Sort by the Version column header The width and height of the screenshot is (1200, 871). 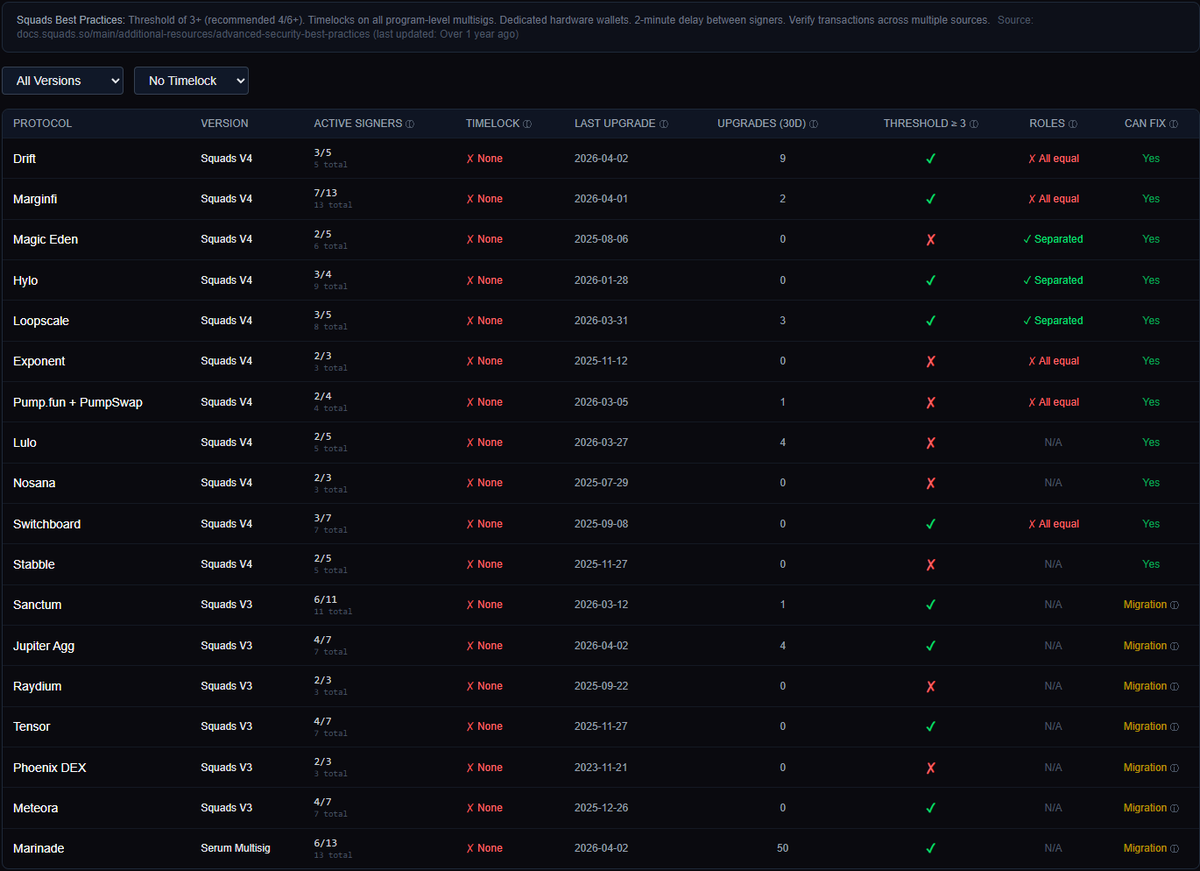[225, 123]
